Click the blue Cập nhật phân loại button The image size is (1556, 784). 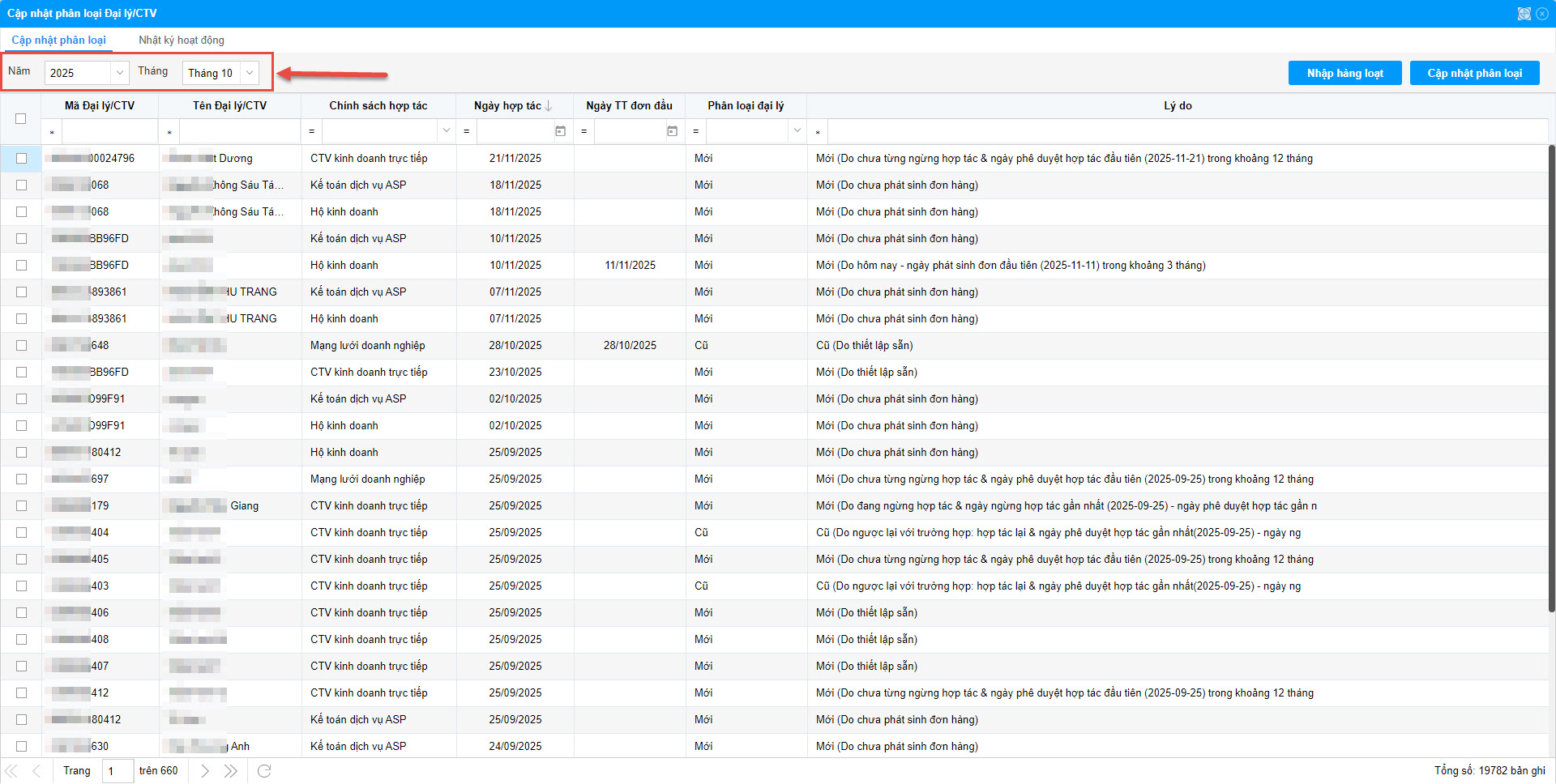click(1474, 73)
